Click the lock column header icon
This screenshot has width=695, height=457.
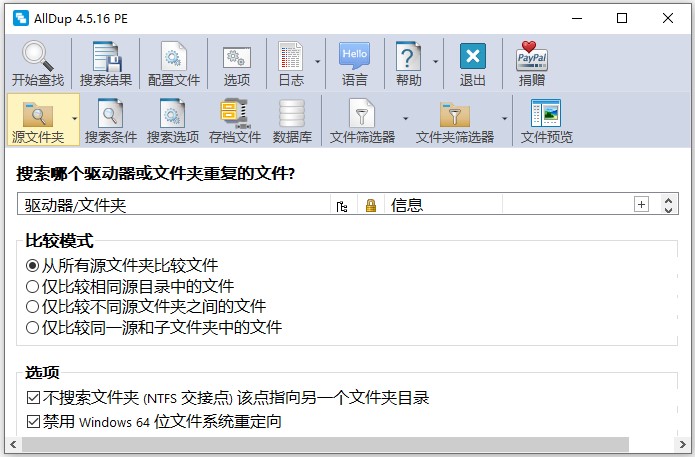click(371, 206)
